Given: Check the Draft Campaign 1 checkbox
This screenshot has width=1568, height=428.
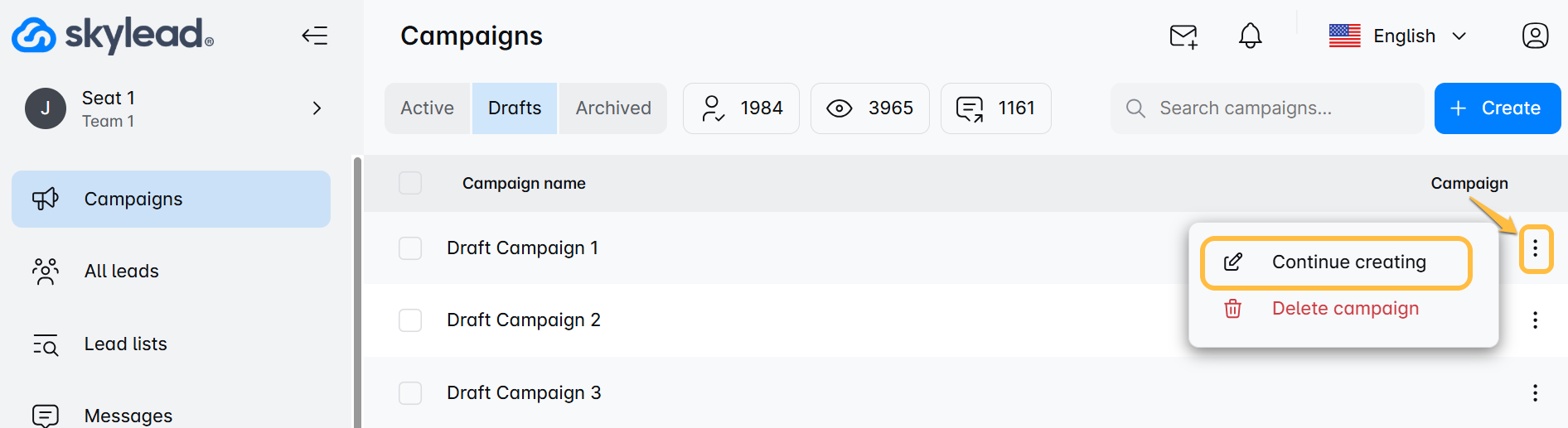Looking at the screenshot, I should [410, 248].
